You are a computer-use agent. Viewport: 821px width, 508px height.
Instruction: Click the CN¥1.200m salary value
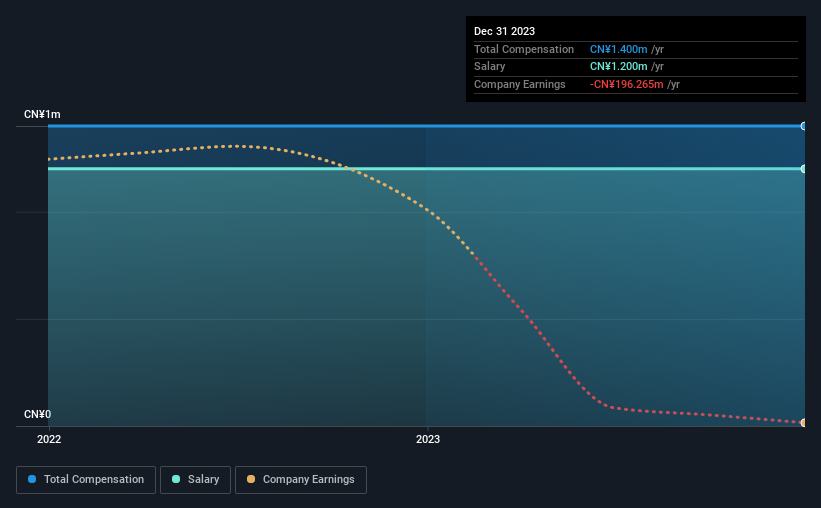click(x=618, y=67)
